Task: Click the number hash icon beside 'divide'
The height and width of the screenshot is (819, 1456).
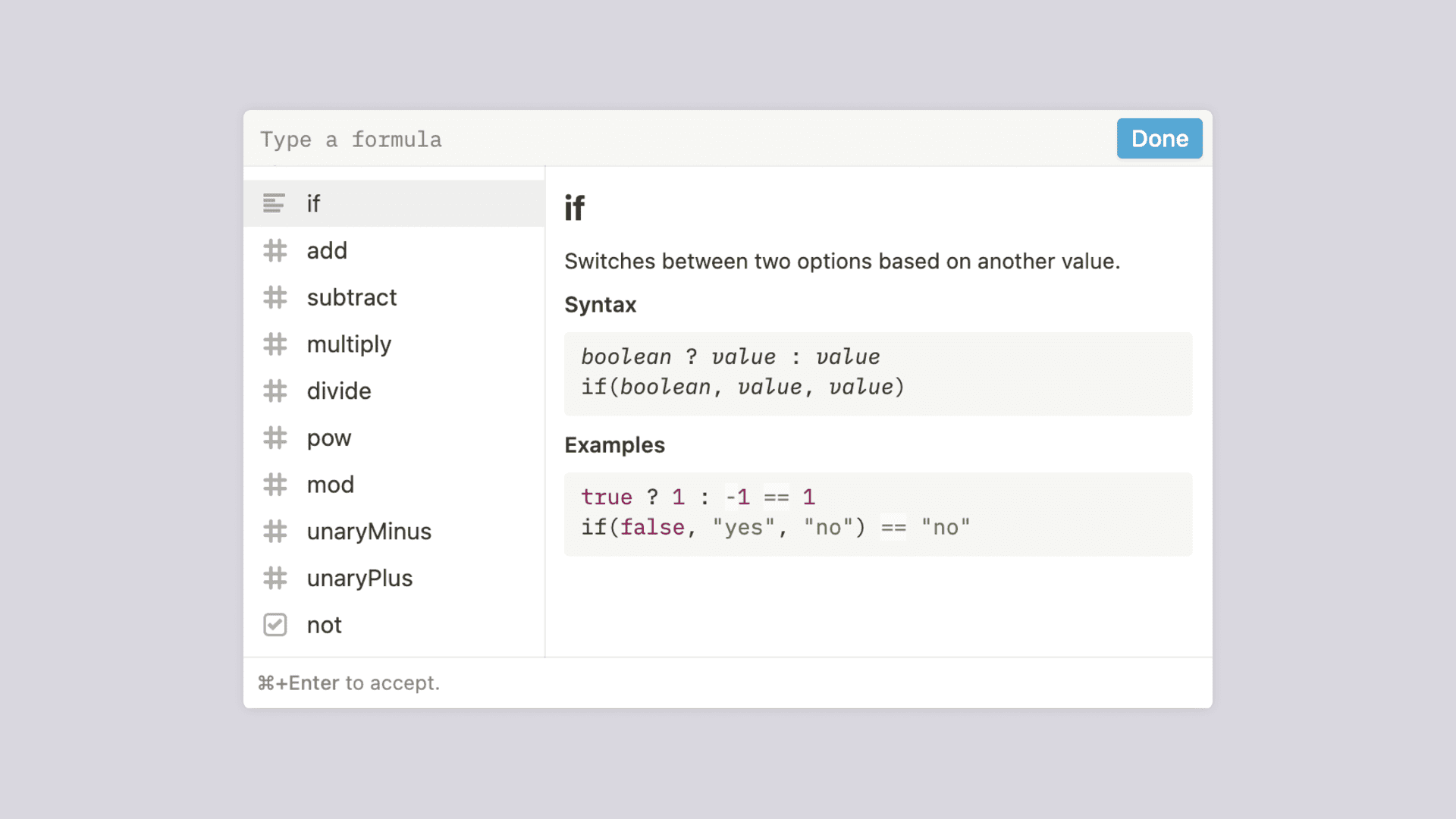Action: coord(275,391)
